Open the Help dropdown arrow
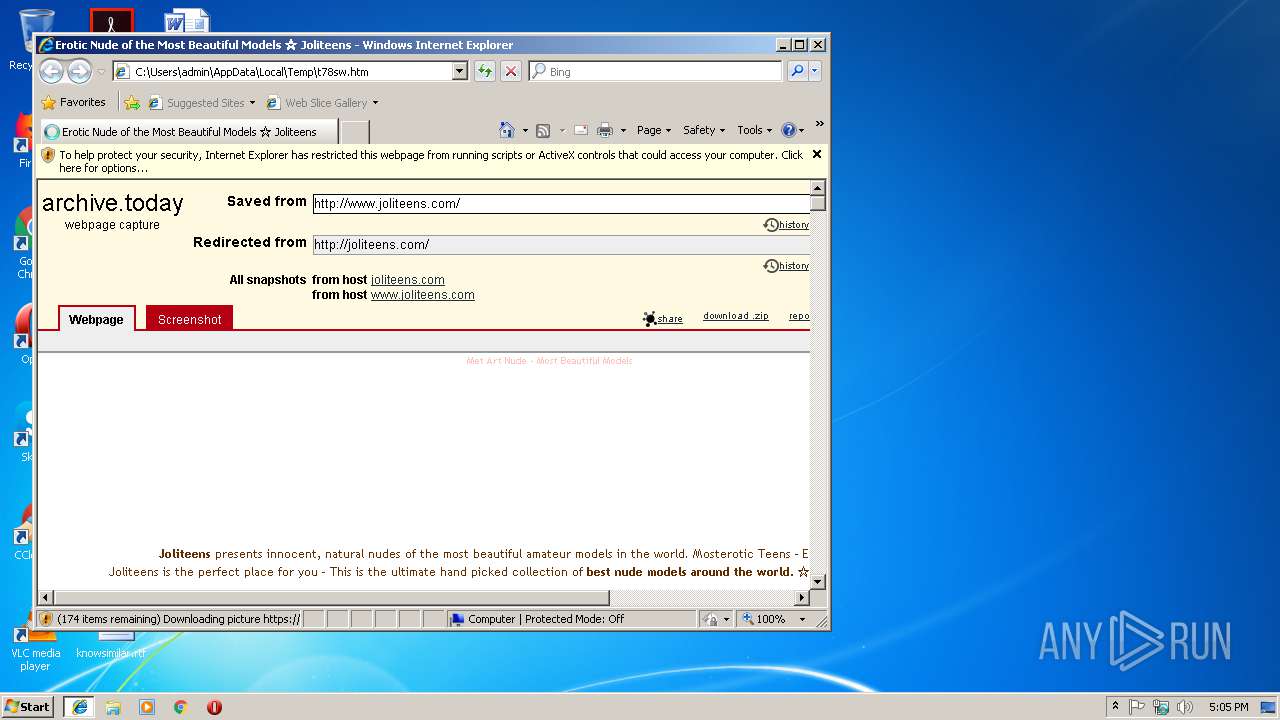Viewport: 1280px width, 720px height. coord(802,130)
